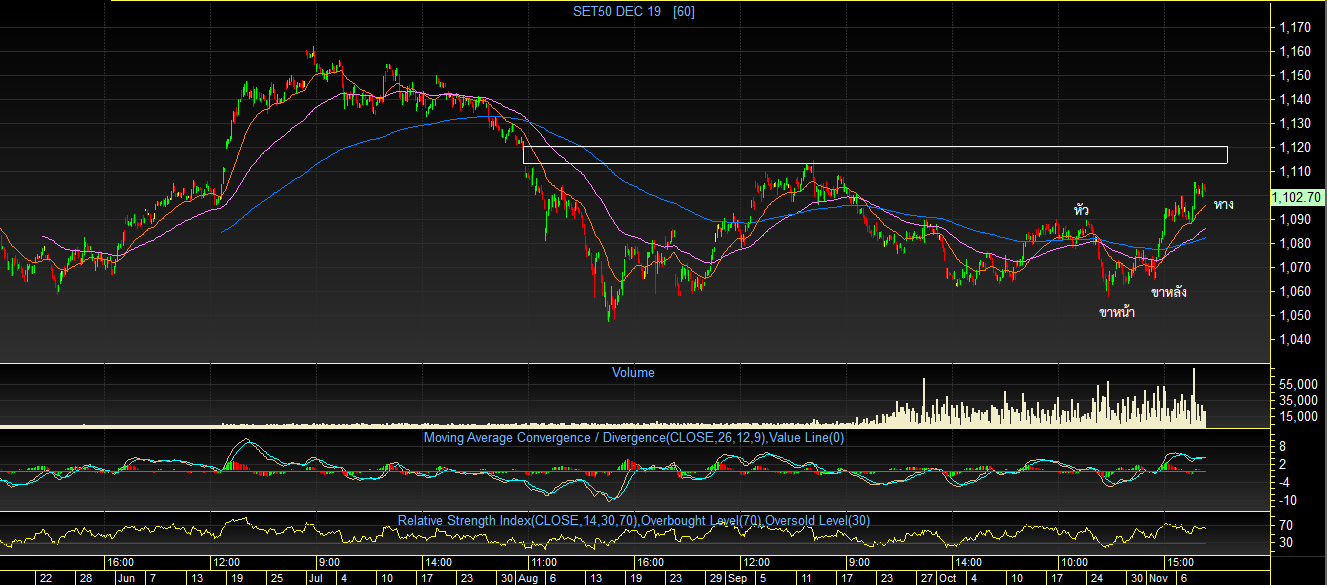Screen dimensions: 1327x585
Task: Click the 1,160 price axis label
Action: pos(1295,51)
